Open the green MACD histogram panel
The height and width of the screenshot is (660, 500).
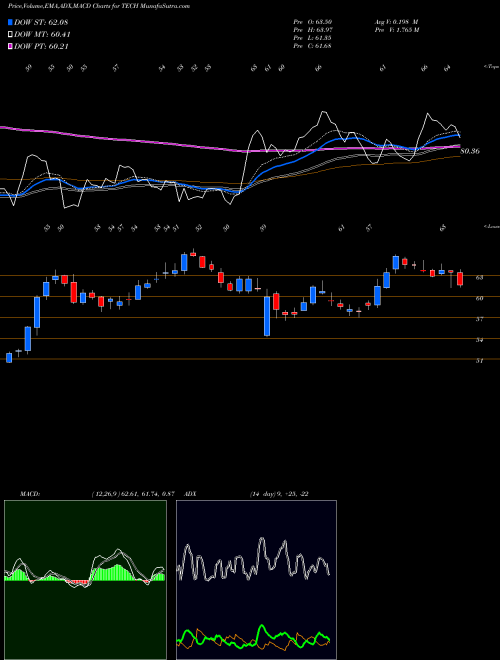[x=85, y=580]
